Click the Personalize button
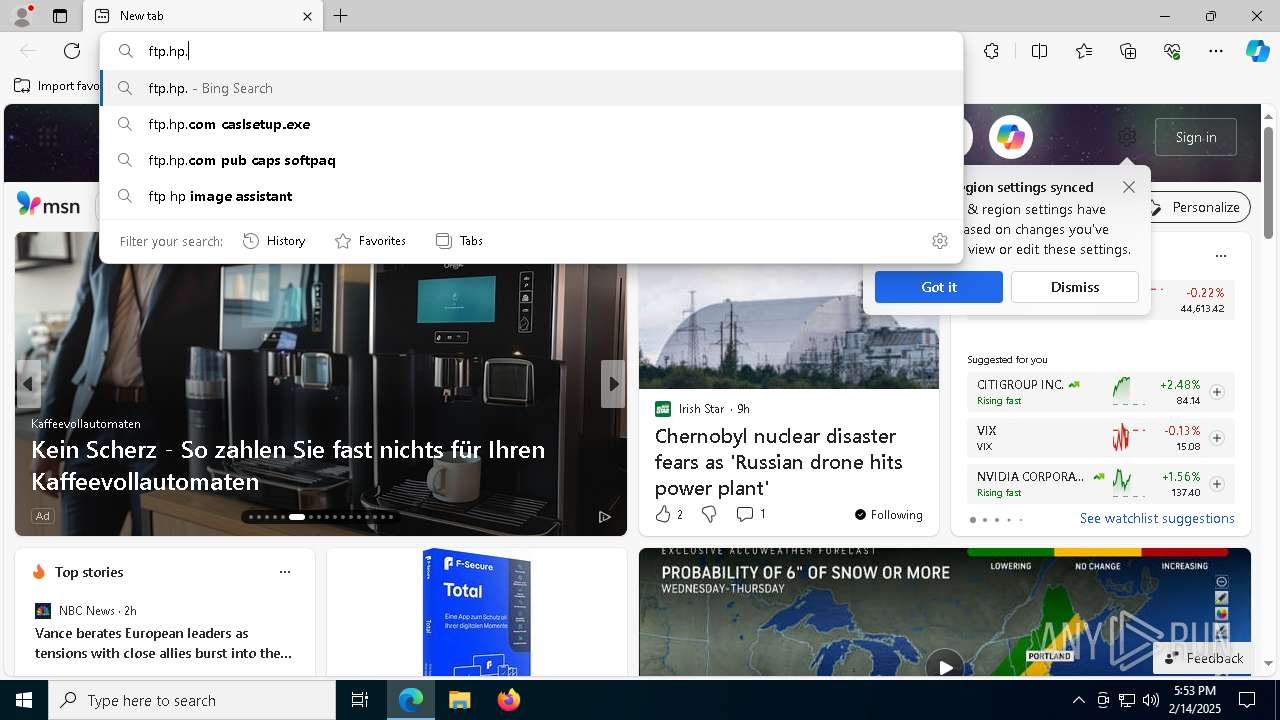1280x720 pixels. [1197, 207]
